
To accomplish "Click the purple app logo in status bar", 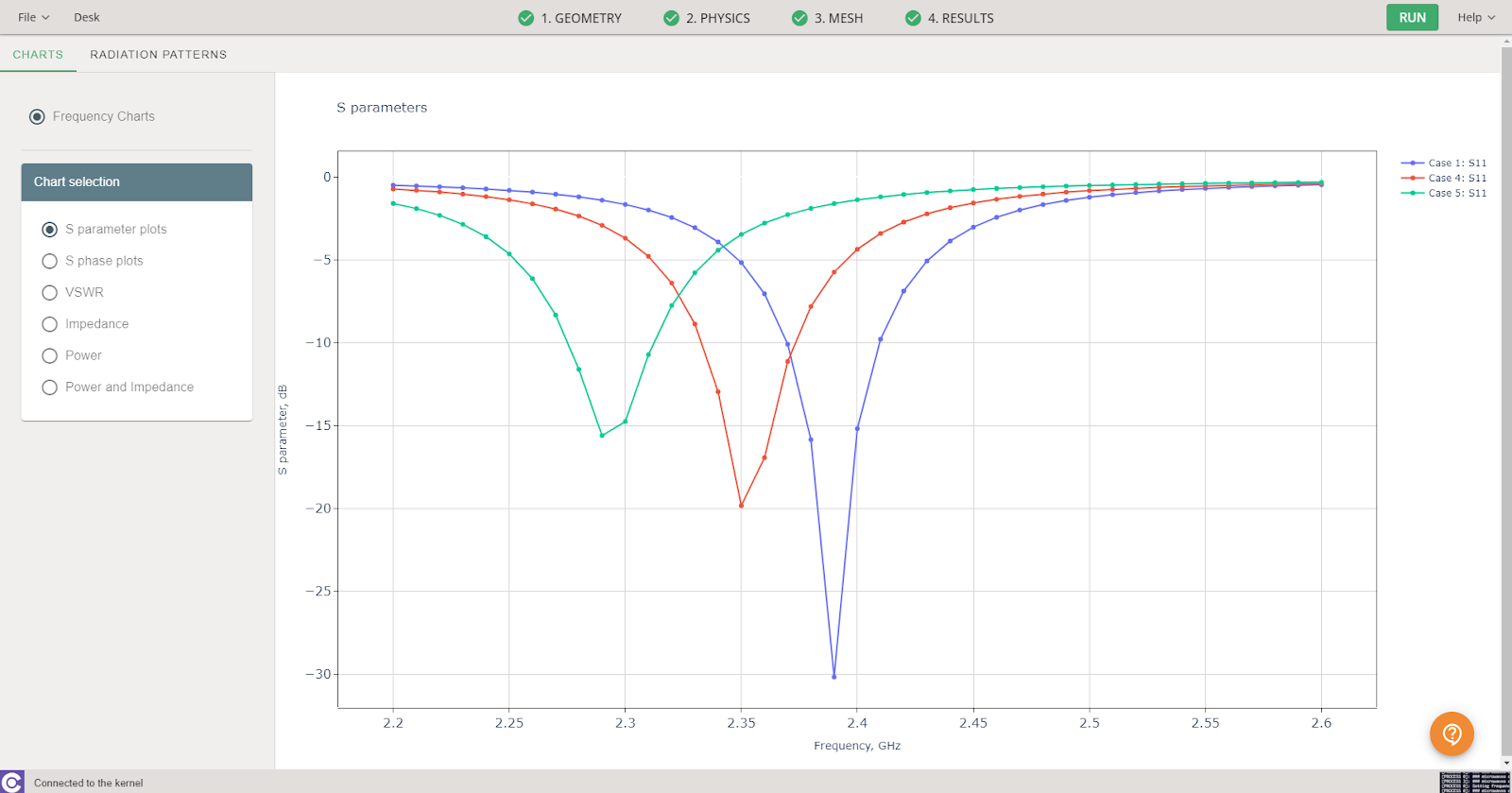I will 11,782.
